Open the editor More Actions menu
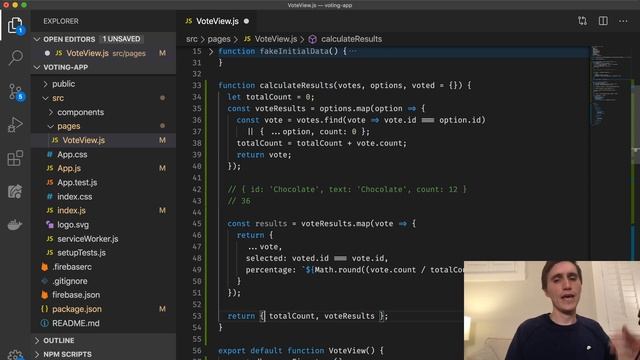Image resolution: width=640 pixels, height=360 pixels. 623,21
